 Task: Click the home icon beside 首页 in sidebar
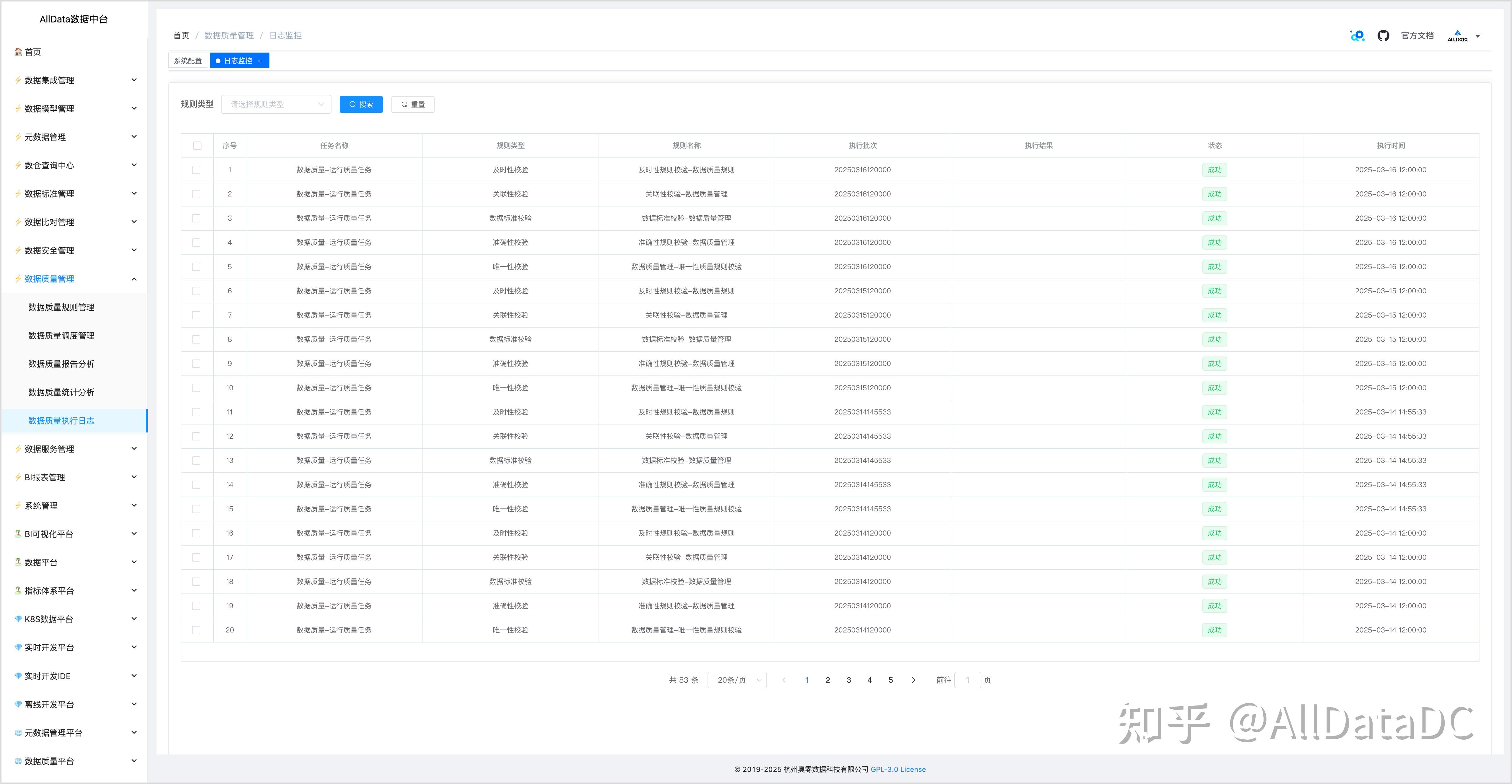18,52
